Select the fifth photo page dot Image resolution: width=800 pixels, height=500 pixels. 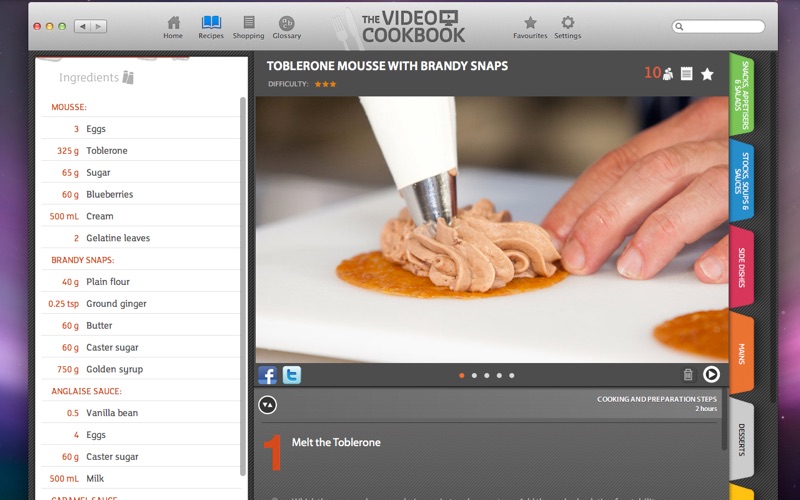pos(512,376)
